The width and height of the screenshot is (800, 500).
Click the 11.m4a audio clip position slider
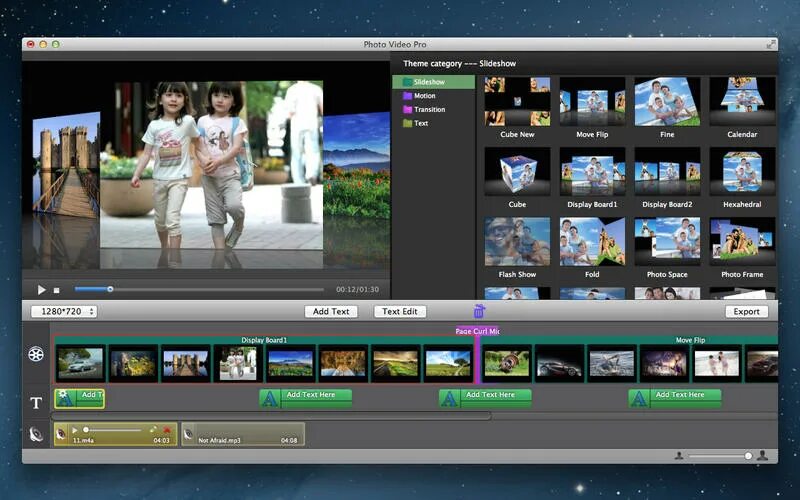(x=113, y=430)
